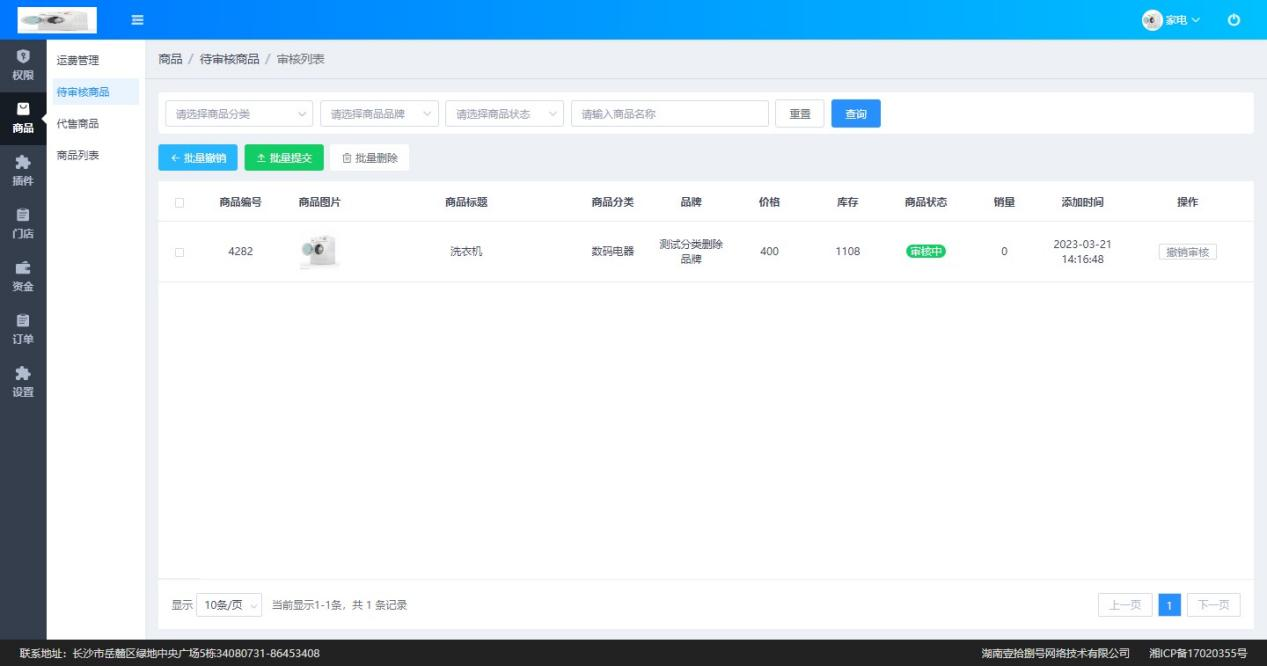
Task: Open the 请选择商品状态 dropdown
Action: pos(505,114)
